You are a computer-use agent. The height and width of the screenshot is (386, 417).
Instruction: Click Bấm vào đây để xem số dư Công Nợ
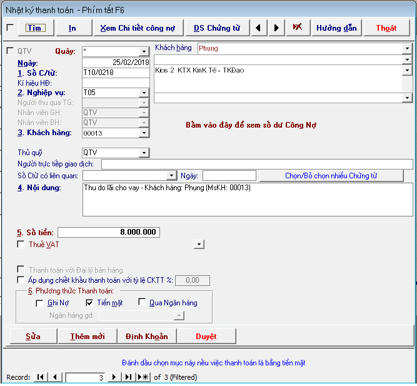[251, 125]
